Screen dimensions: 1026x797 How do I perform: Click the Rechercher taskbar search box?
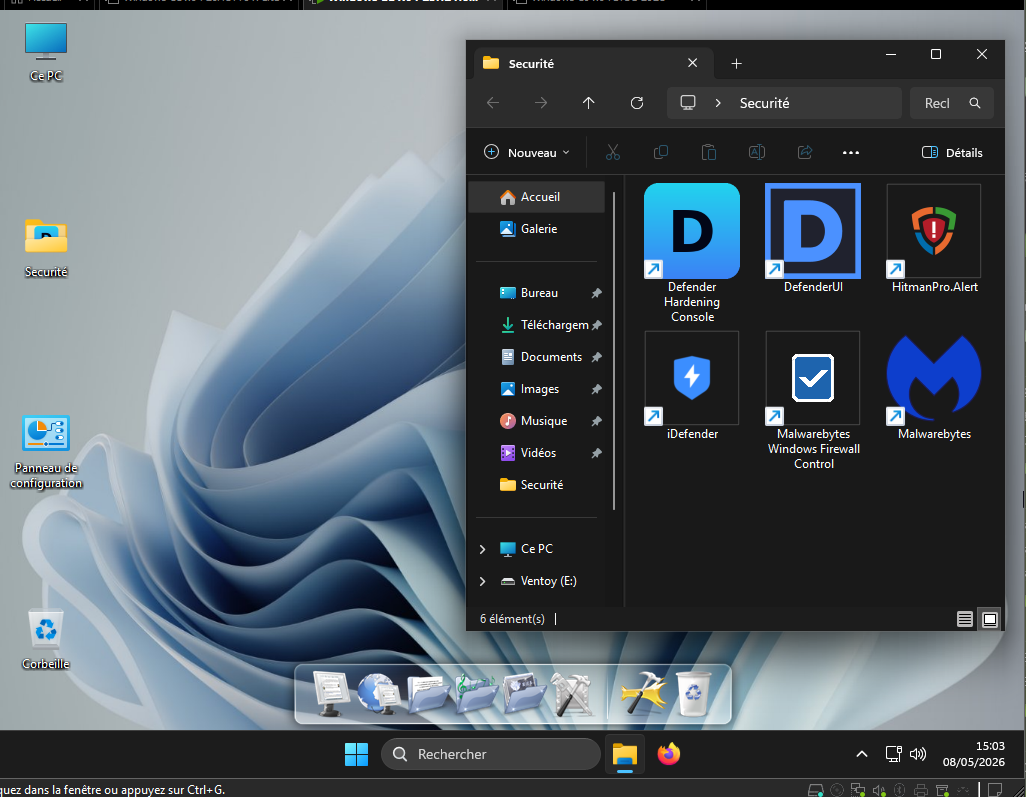point(491,754)
